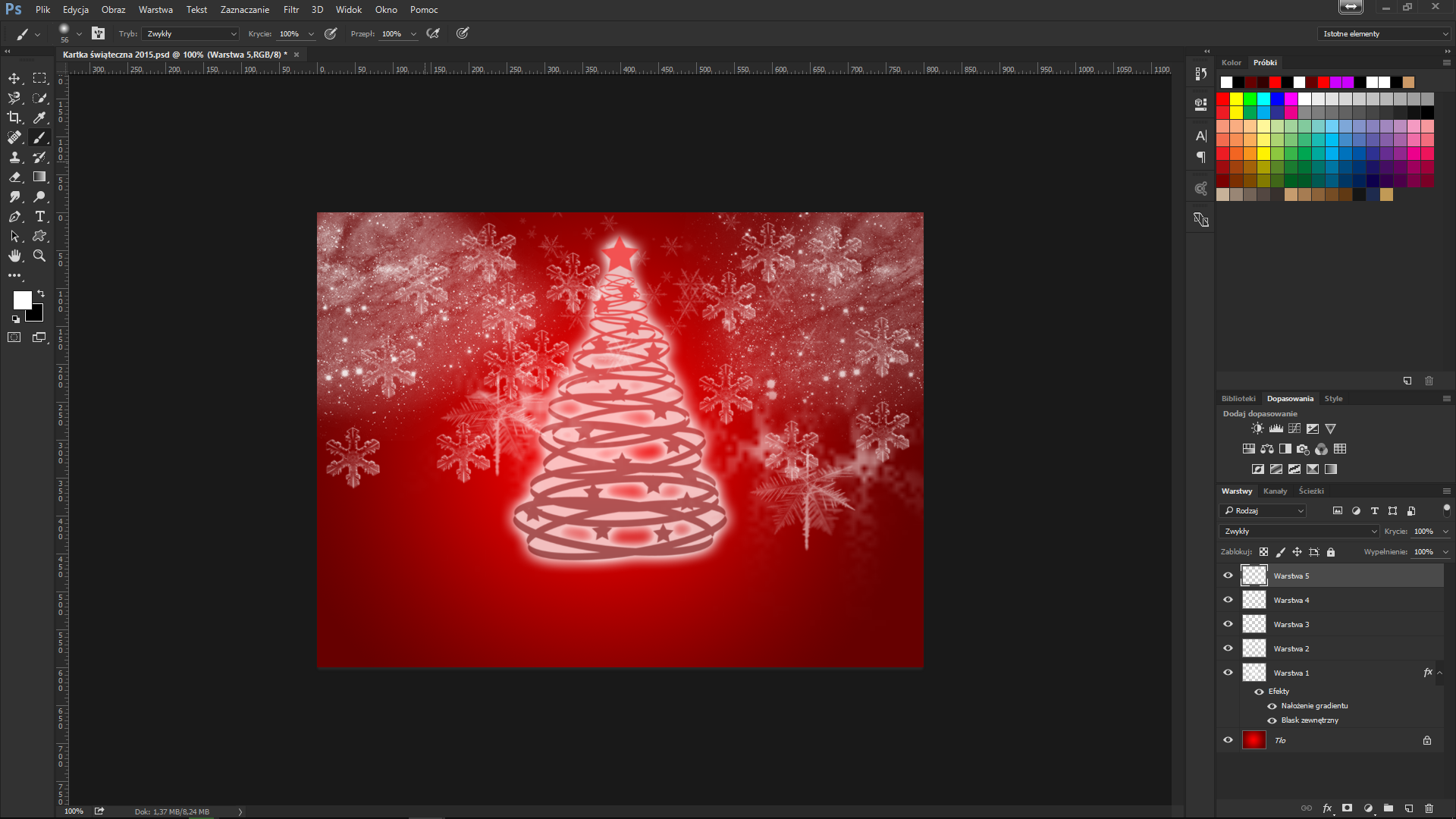Viewport: 1456px width, 819px height.
Task: Click the Delete layer trash icon
Action: (x=1429, y=808)
